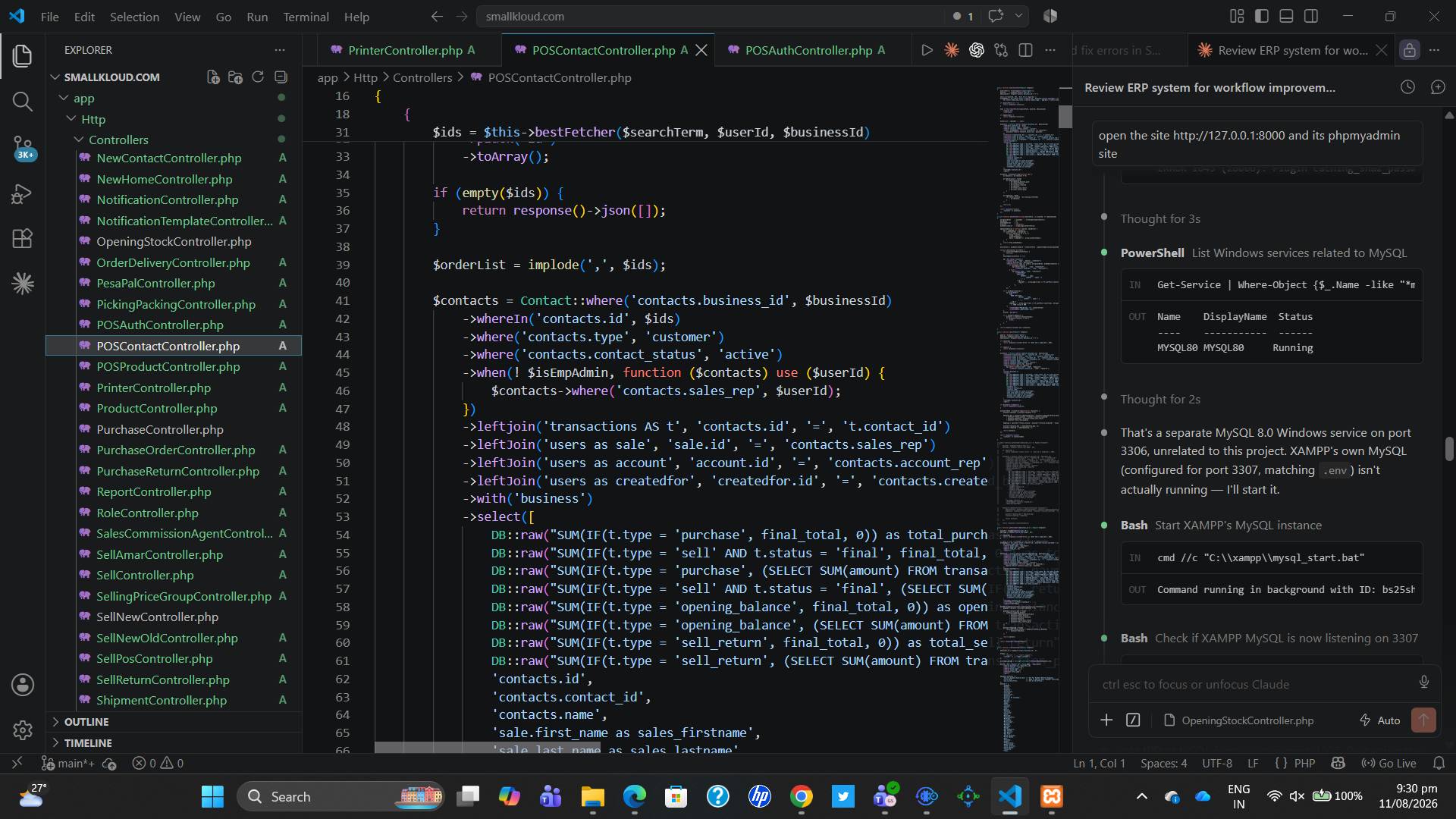Screen dimensions: 1456x819
Task: Split the editor to the right
Action: coord(1025,50)
